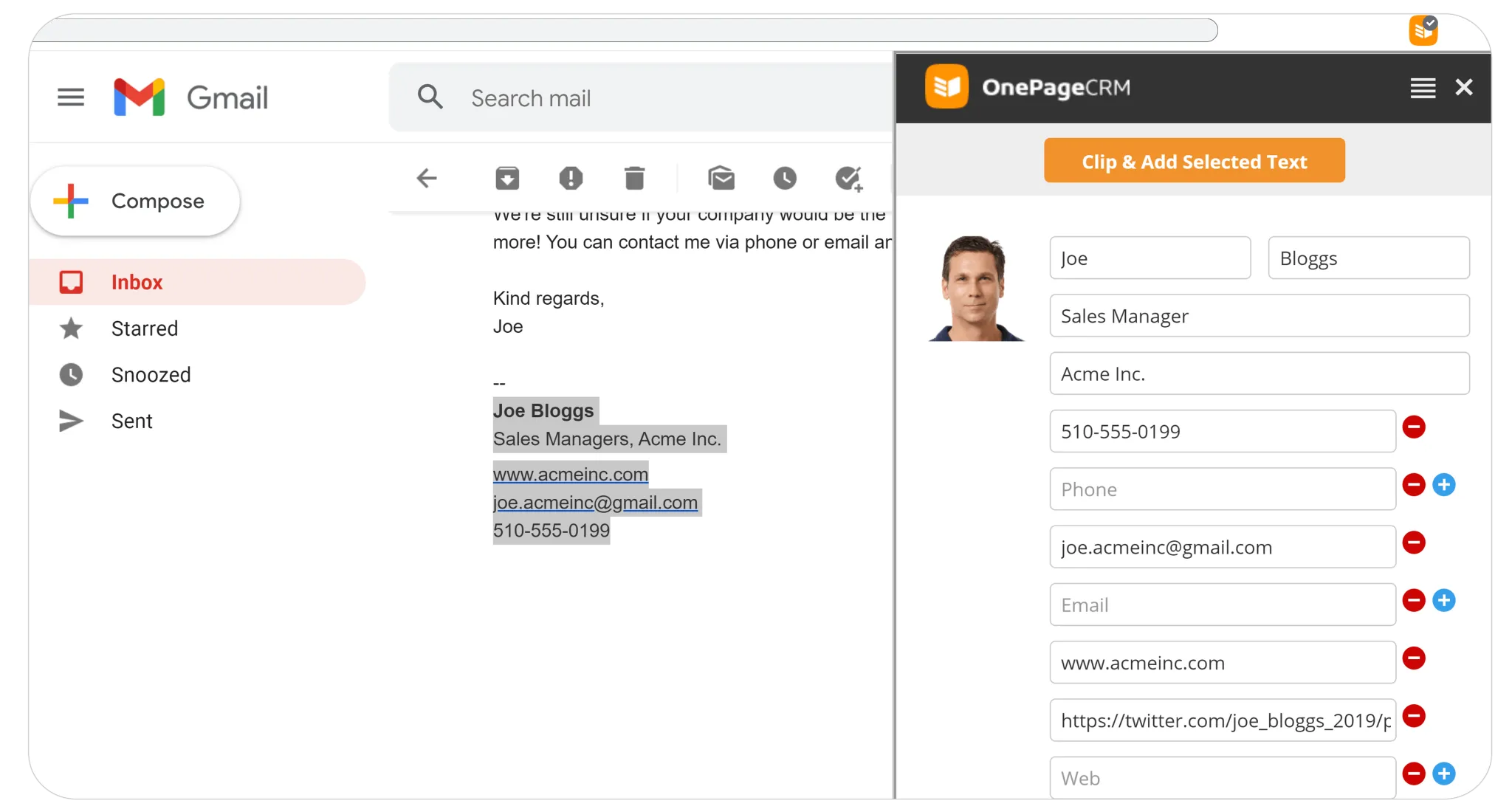Screen dimensions: 1512x809
Task: Click Joe Bloggs name in email signature
Action: click(x=543, y=410)
